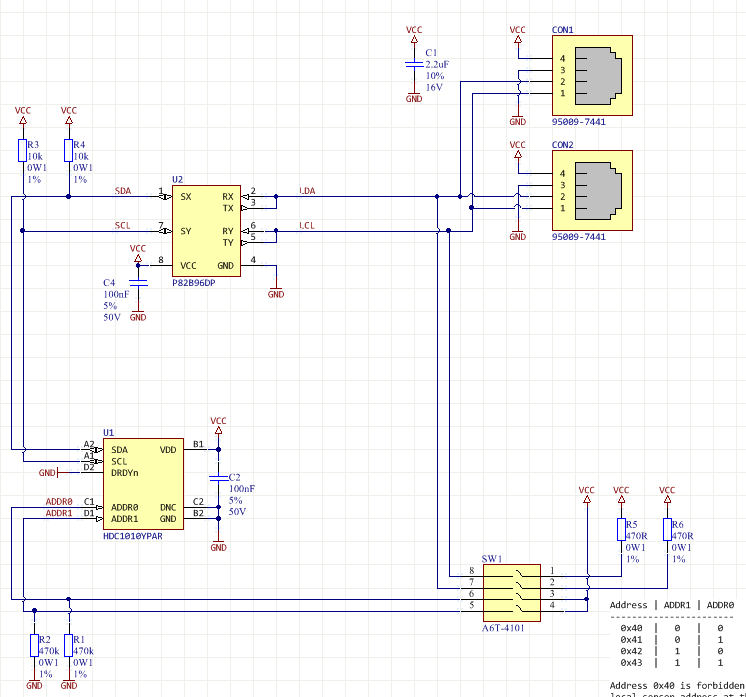
Task: Click the VCC symbol at CON2 pin 4
Action: click(x=518, y=149)
